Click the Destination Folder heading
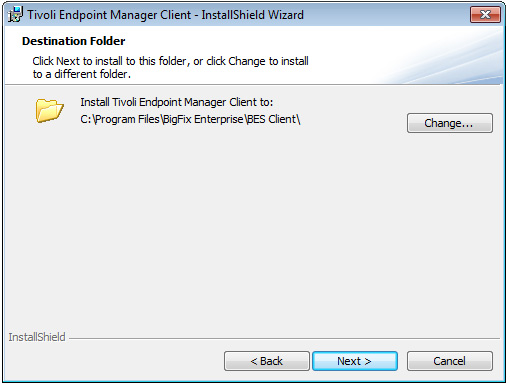Screen dimensions: 510x386 click(74, 41)
